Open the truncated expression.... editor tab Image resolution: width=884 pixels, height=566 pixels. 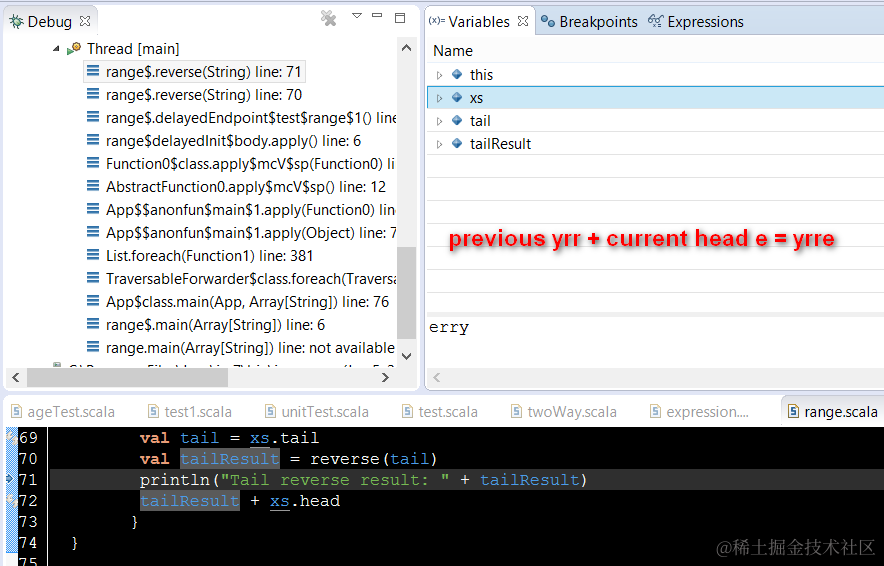[x=699, y=412]
